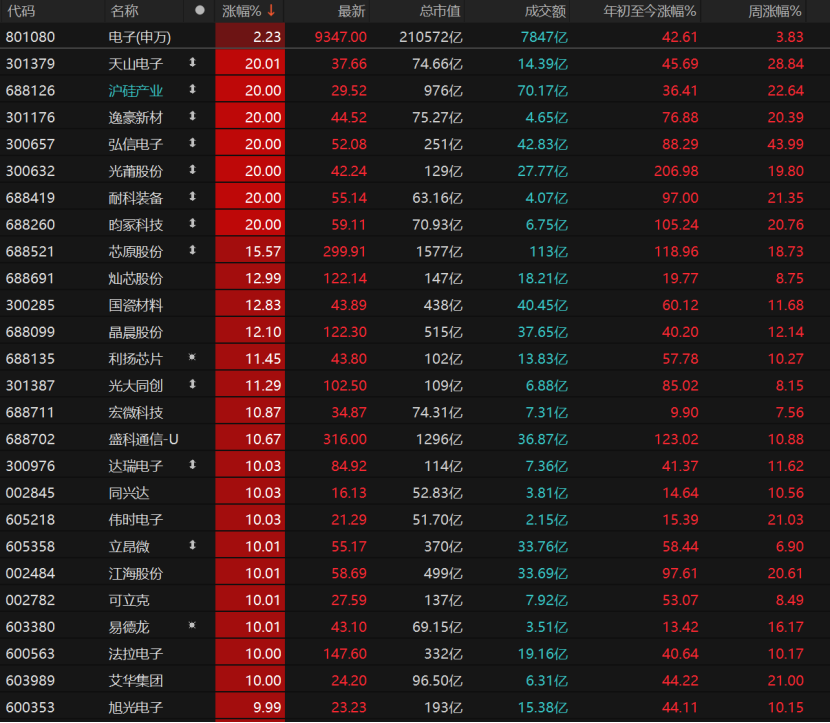
Task: Click the orange sort arrow next to 涨幅%
Action: (x=271, y=11)
